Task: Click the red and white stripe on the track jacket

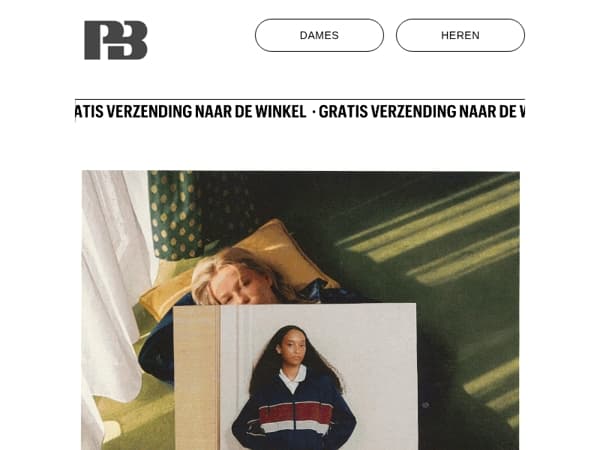Action: pos(295,417)
